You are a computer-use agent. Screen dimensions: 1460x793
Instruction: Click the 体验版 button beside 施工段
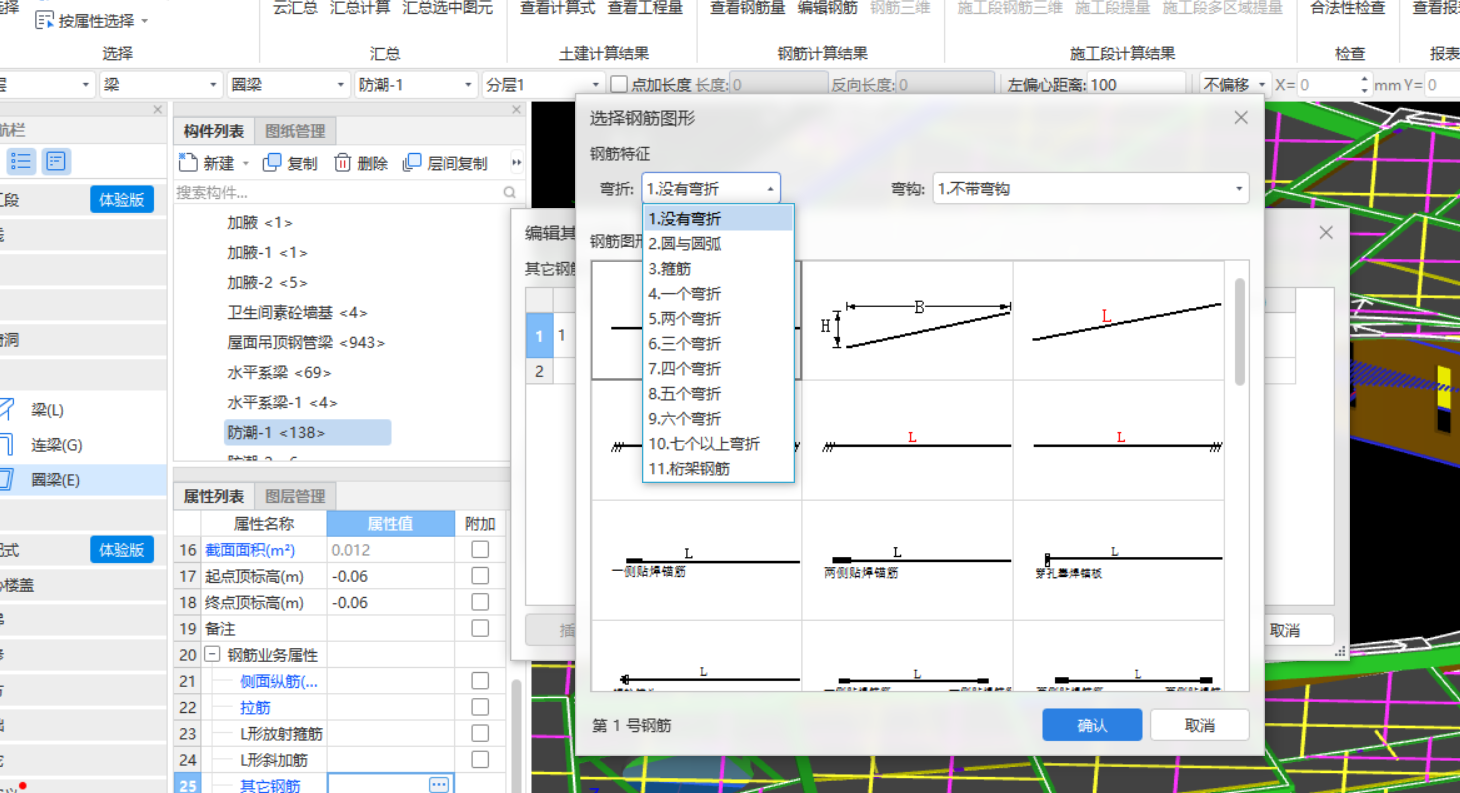pyautogui.click(x=122, y=199)
